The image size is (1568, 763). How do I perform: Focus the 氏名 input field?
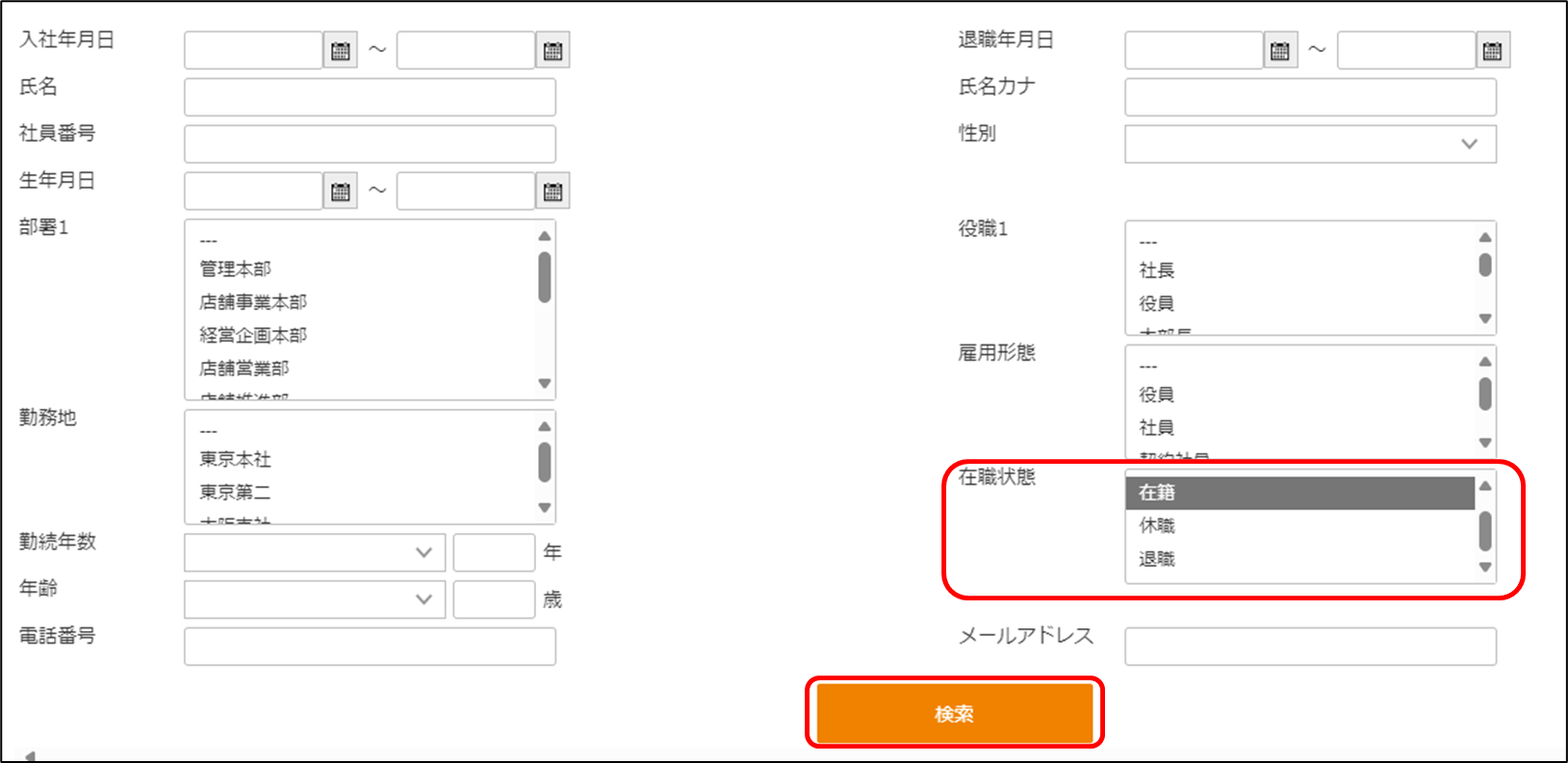point(370,97)
